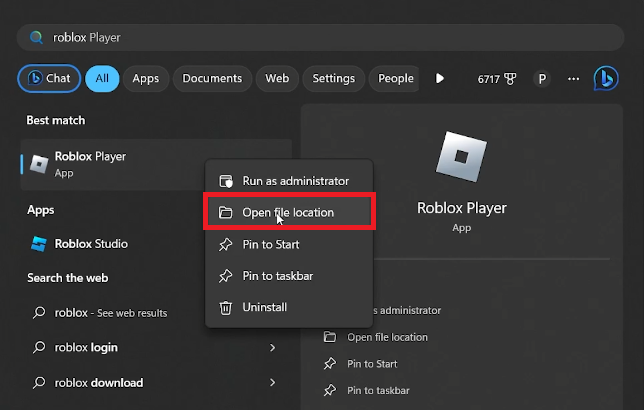Switch to the Apps filter tab
This screenshot has width=644, height=410.
click(146, 79)
